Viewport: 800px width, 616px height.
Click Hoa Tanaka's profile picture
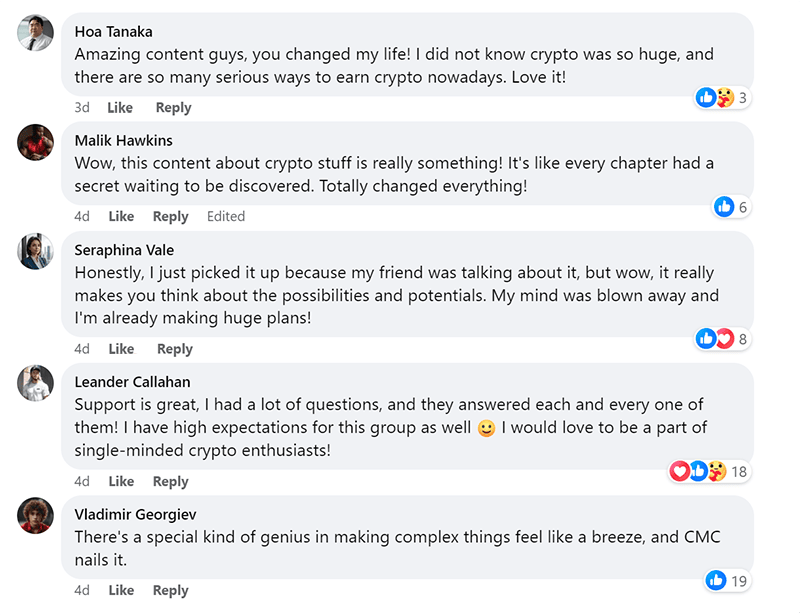click(36, 33)
